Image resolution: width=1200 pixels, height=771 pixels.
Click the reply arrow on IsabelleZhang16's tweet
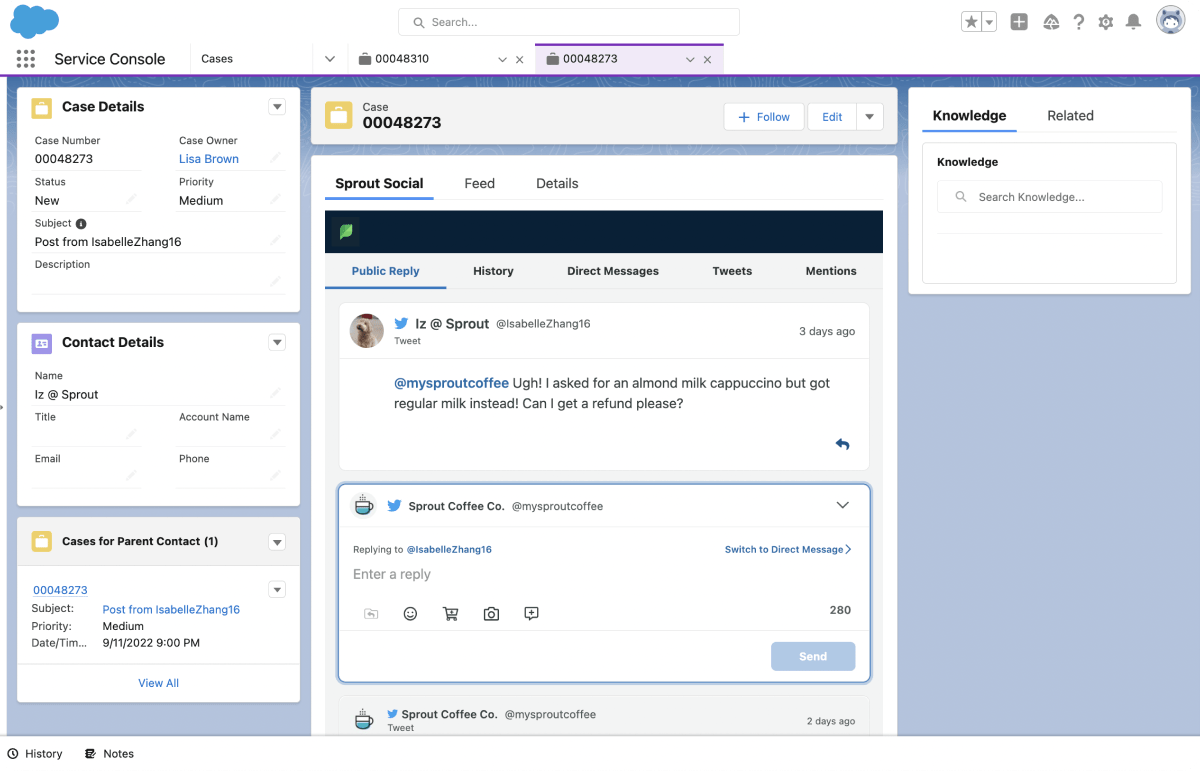click(843, 443)
